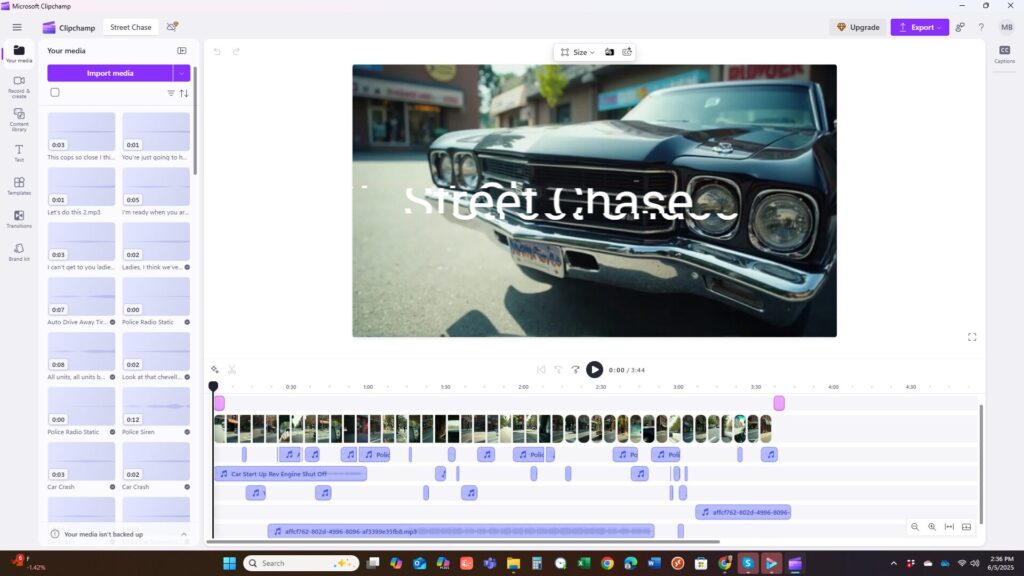Select the Police Siren media thumbnail

[x=156, y=407]
